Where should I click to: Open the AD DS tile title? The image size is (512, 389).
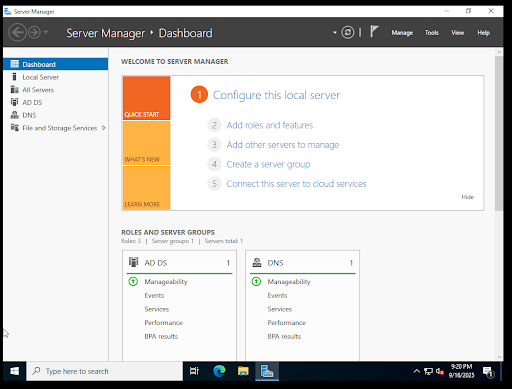(x=156, y=263)
